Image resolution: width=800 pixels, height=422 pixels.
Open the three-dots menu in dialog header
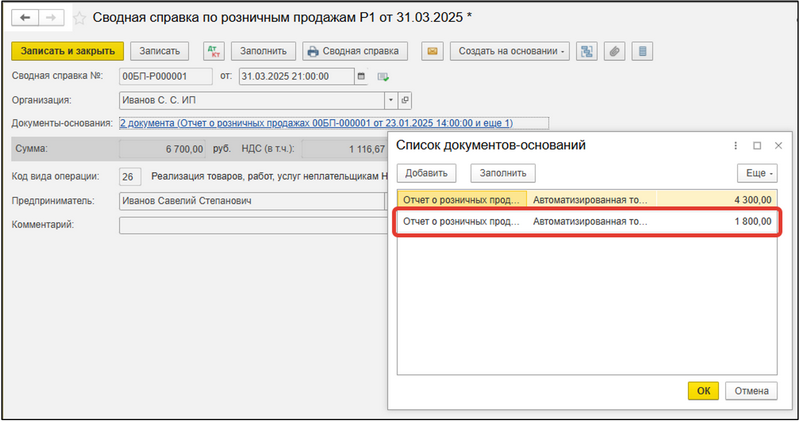click(736, 145)
